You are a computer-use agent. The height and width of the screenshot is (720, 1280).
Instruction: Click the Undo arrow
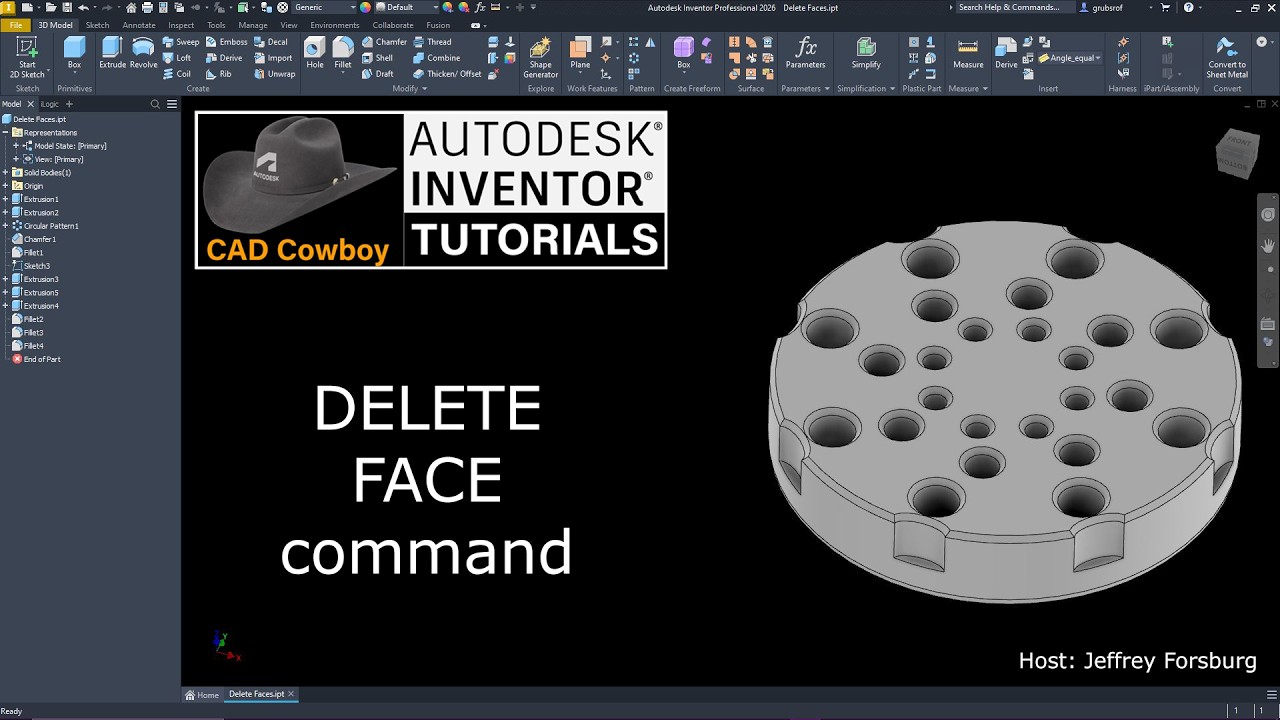(84, 7)
